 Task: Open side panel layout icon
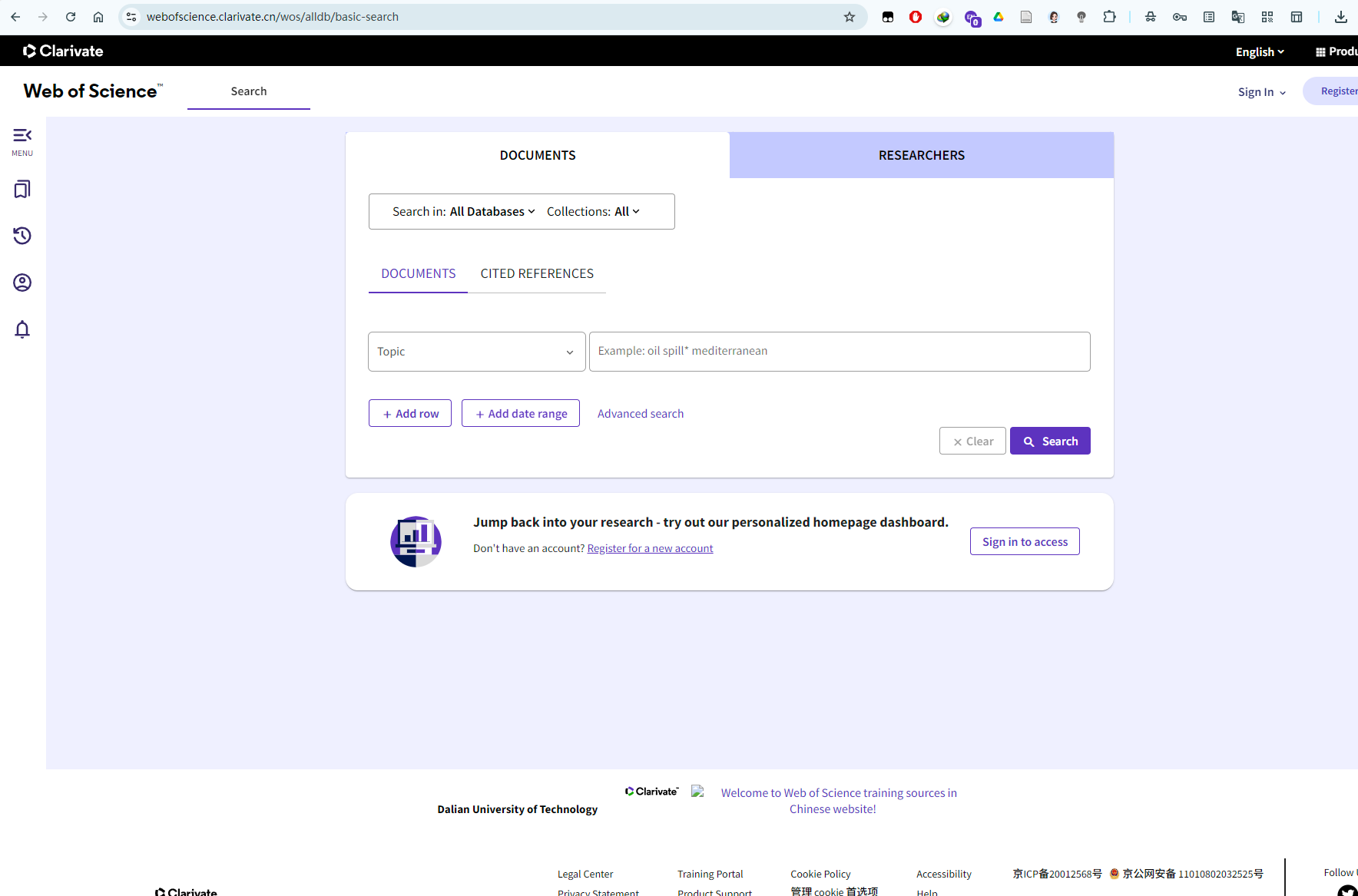(1297, 17)
